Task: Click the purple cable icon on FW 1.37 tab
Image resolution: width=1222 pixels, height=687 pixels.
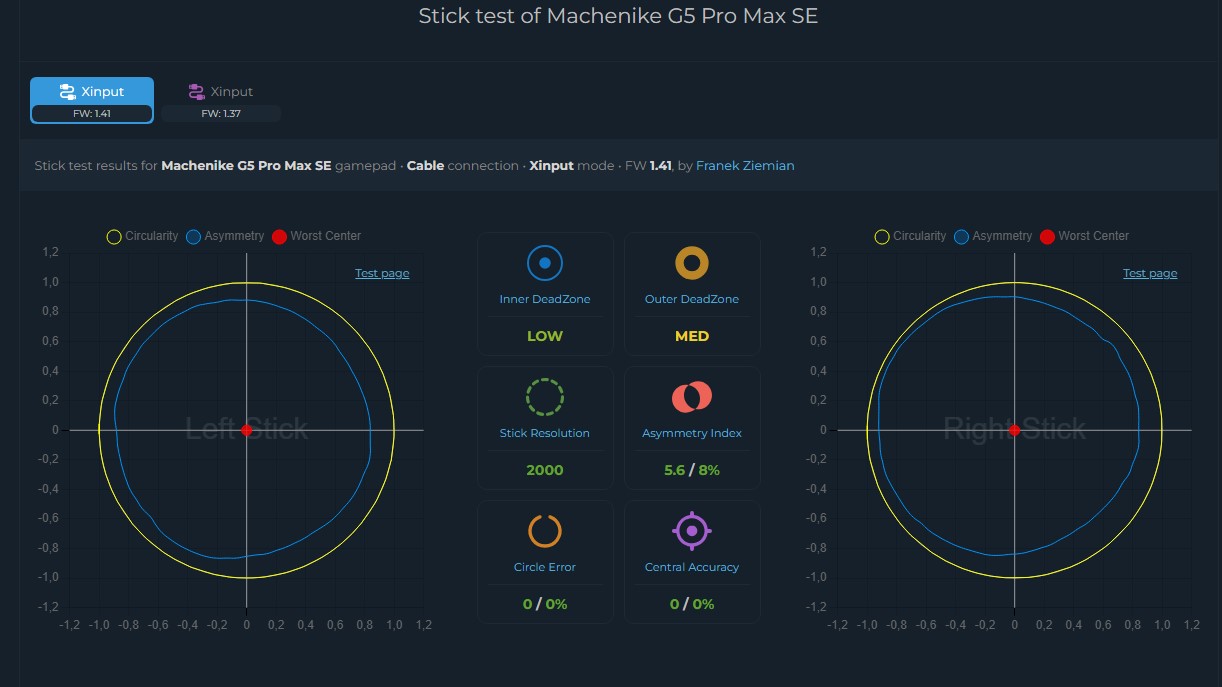Action: coord(197,92)
